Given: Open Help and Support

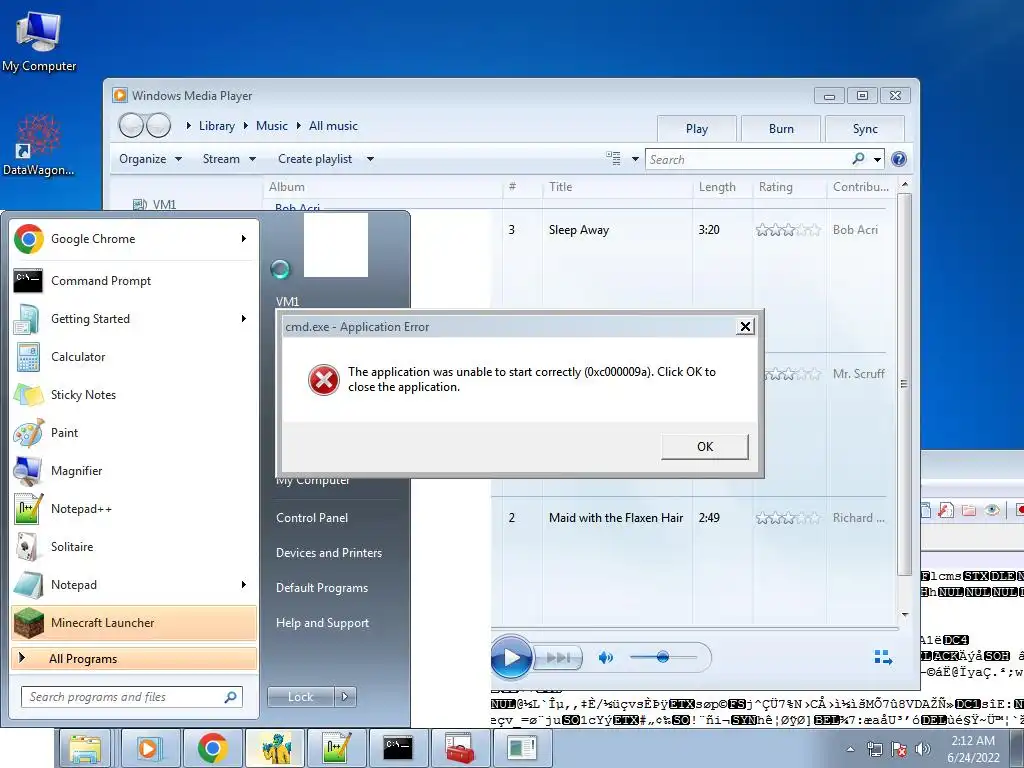Looking at the screenshot, I should tap(322, 623).
